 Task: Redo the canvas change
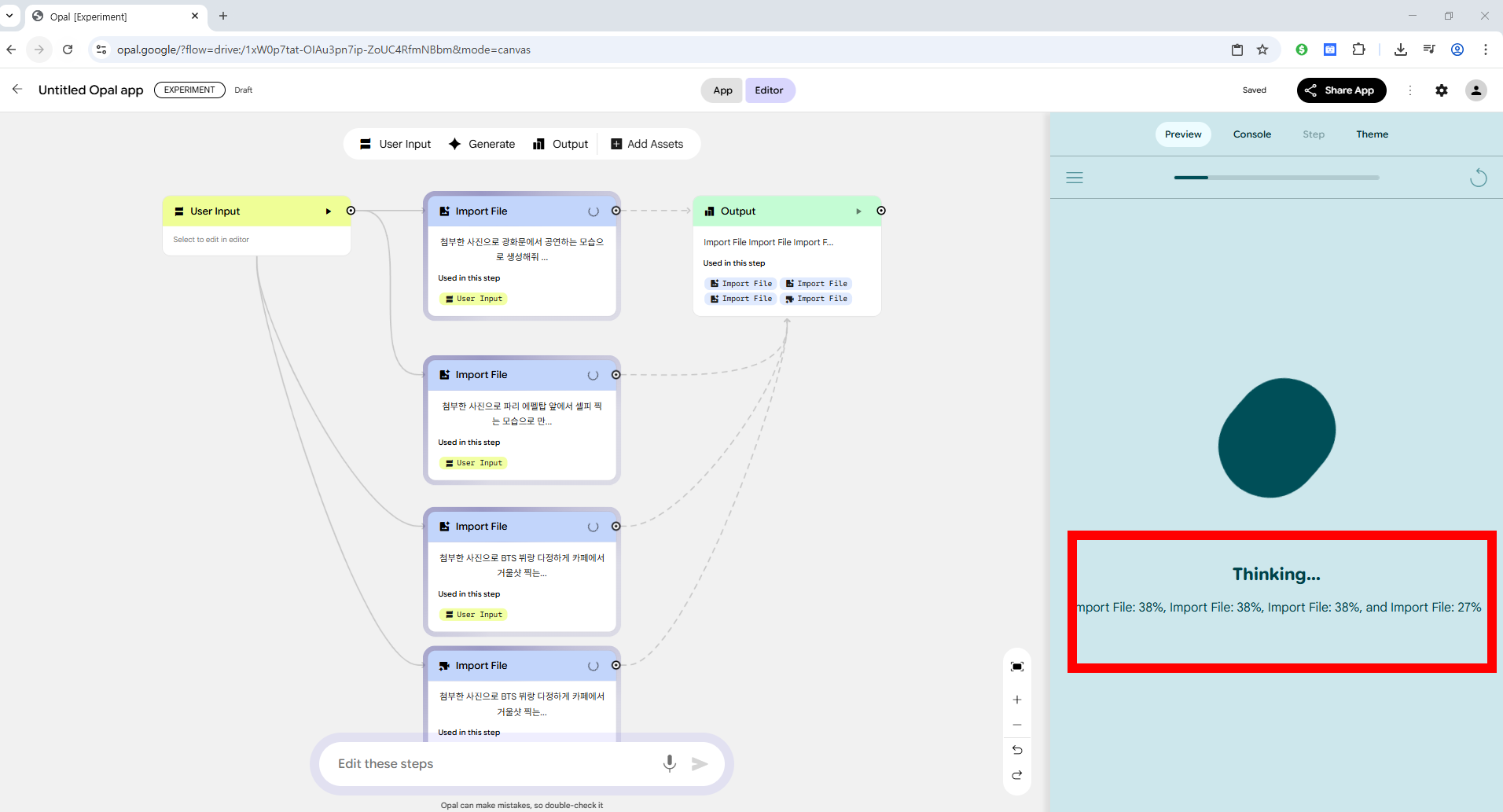pyautogui.click(x=1017, y=775)
